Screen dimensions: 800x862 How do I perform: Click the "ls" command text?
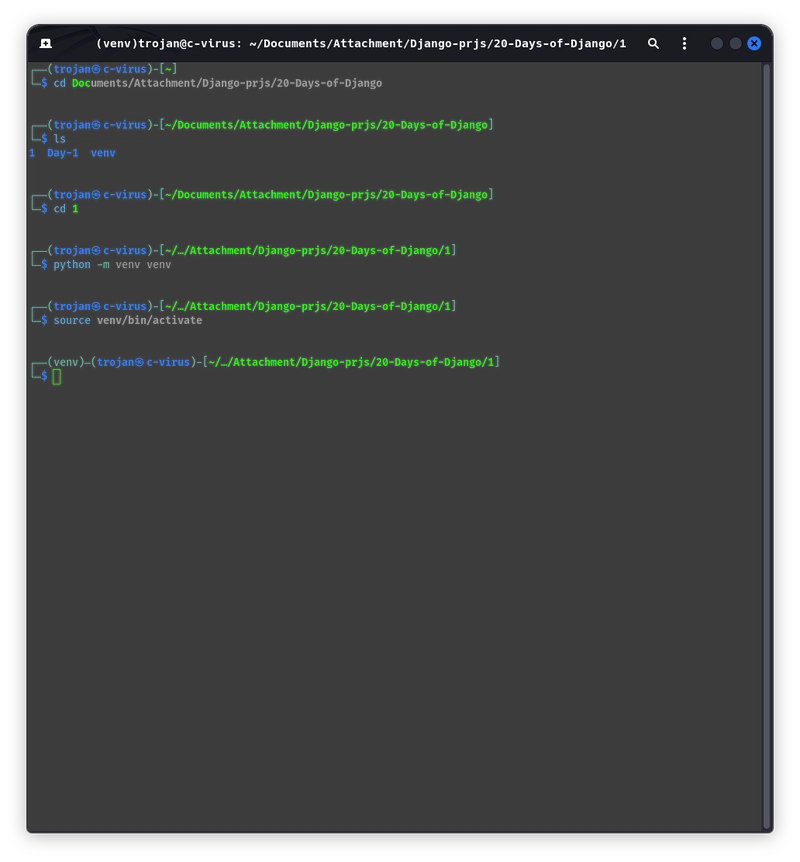(x=59, y=139)
